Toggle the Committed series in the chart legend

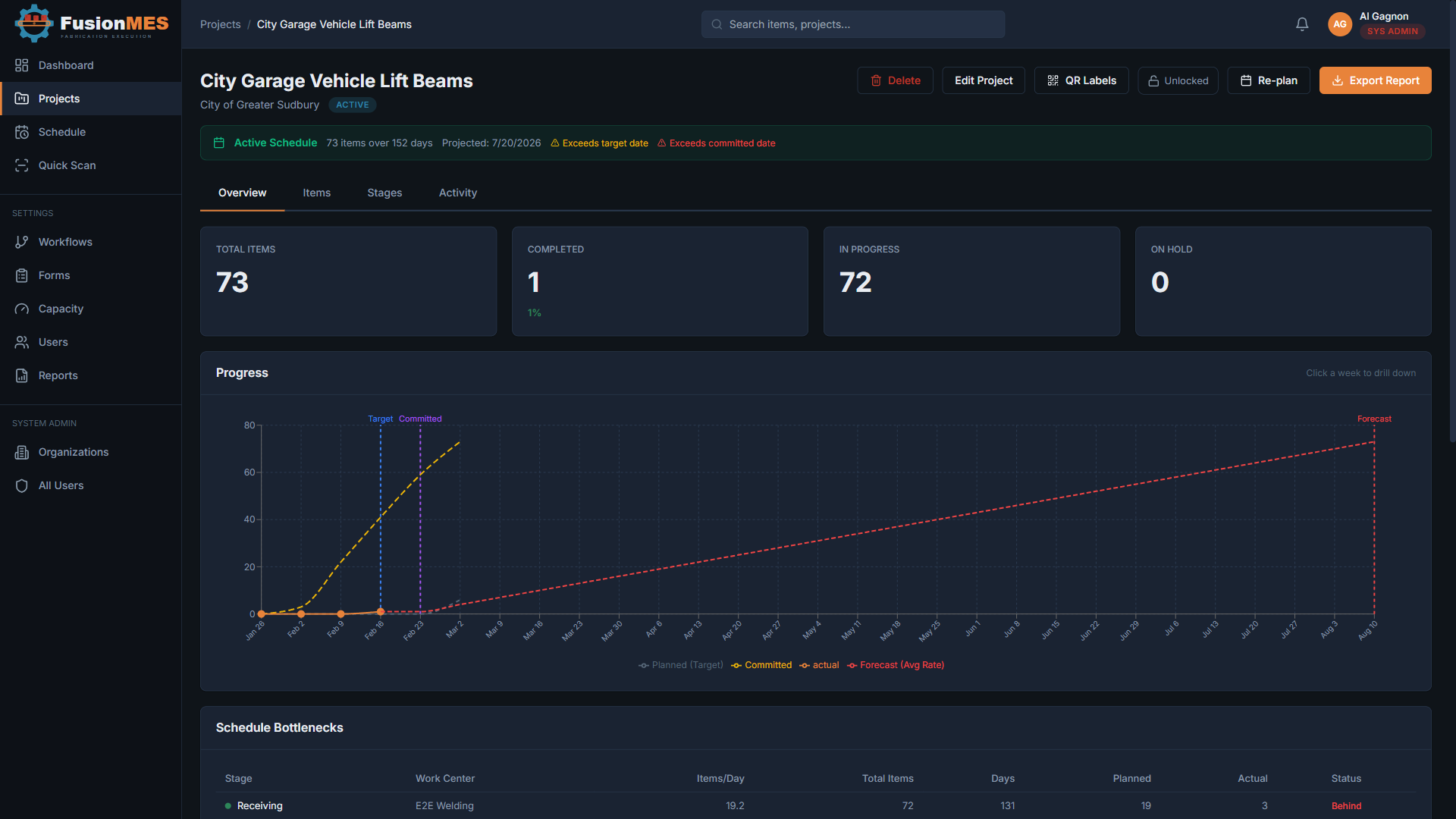click(762, 665)
